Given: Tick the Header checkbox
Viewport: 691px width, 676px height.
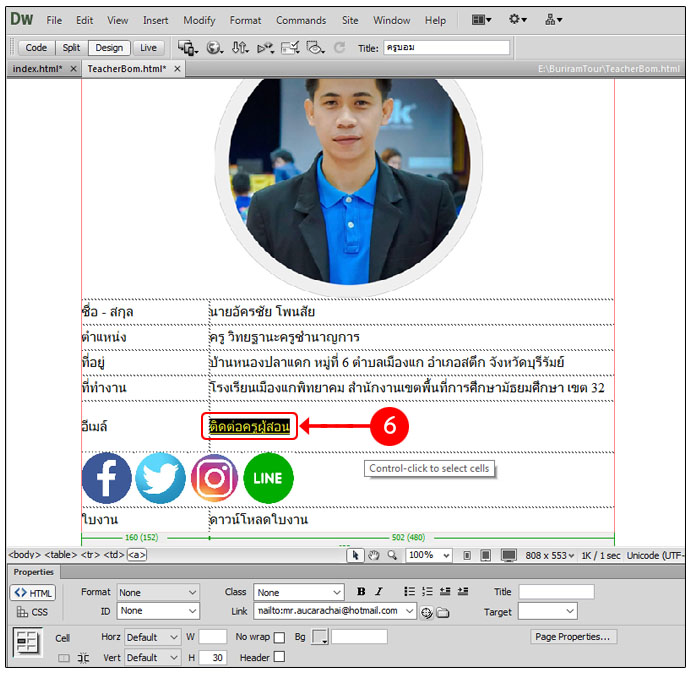Looking at the screenshot, I should point(279,657).
